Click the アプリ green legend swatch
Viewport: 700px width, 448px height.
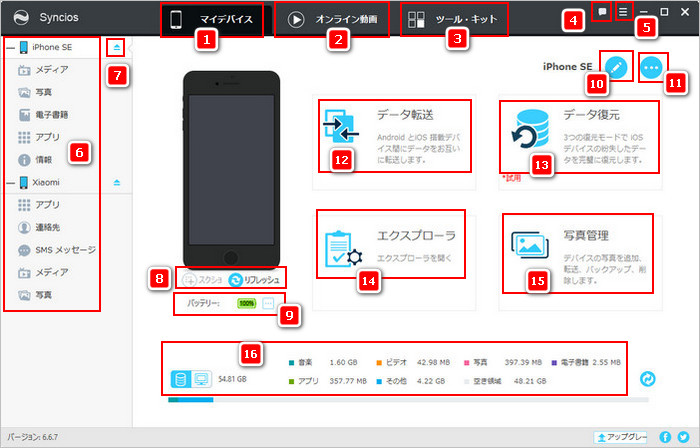(x=292, y=382)
